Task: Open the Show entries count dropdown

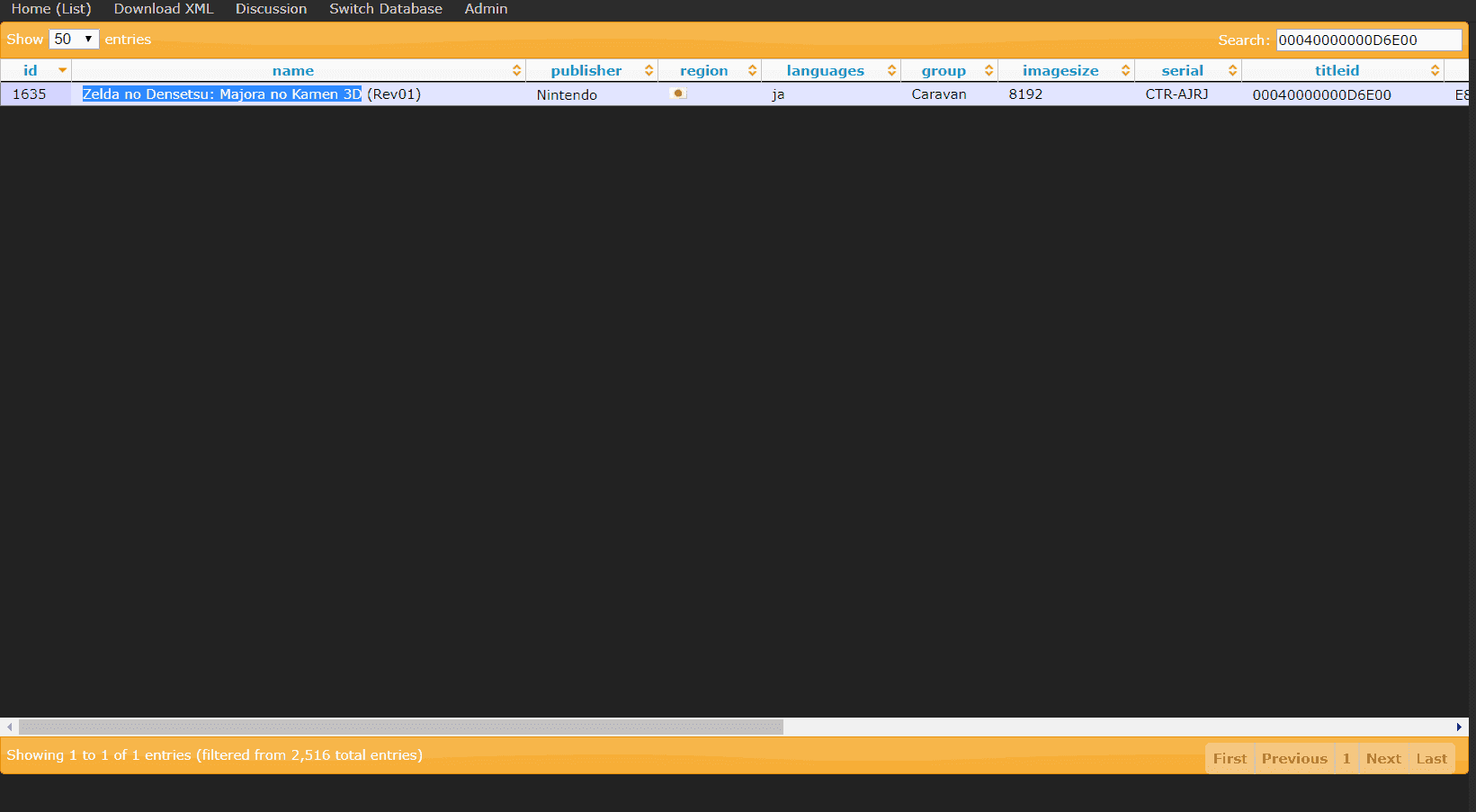Action: click(74, 40)
